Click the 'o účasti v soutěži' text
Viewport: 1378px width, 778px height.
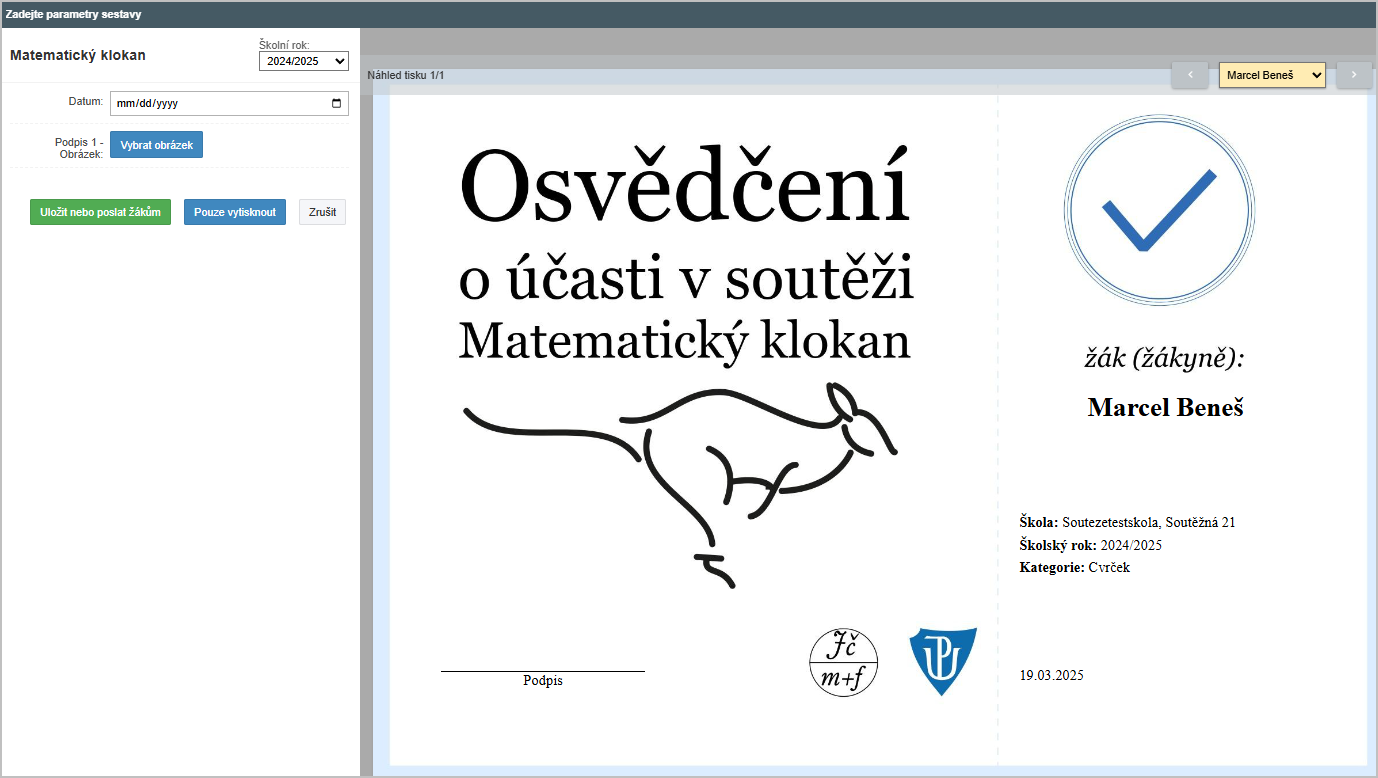click(686, 279)
